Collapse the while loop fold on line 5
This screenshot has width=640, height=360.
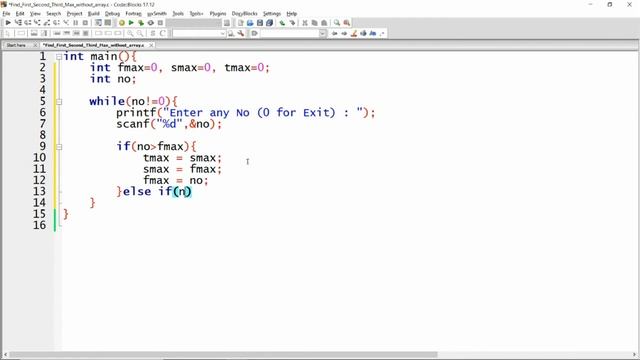[59, 102]
